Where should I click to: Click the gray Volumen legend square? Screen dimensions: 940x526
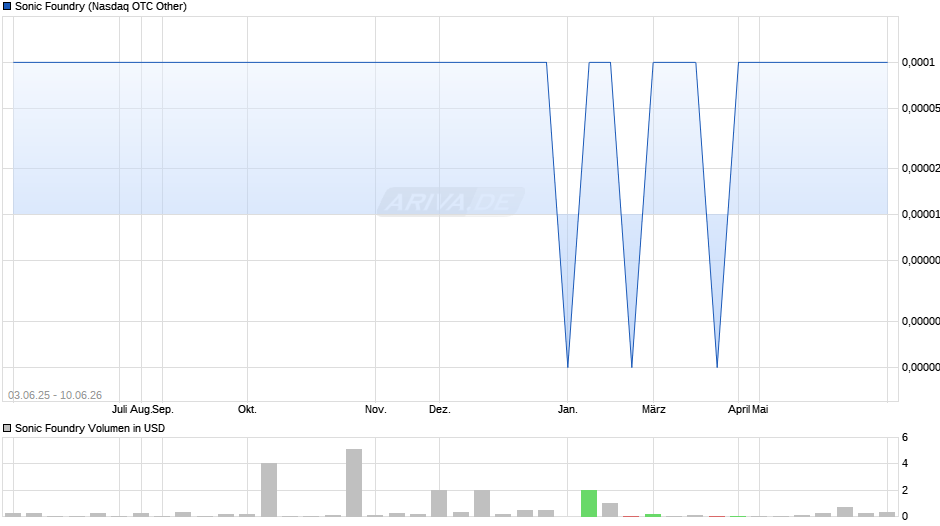tap(7, 428)
